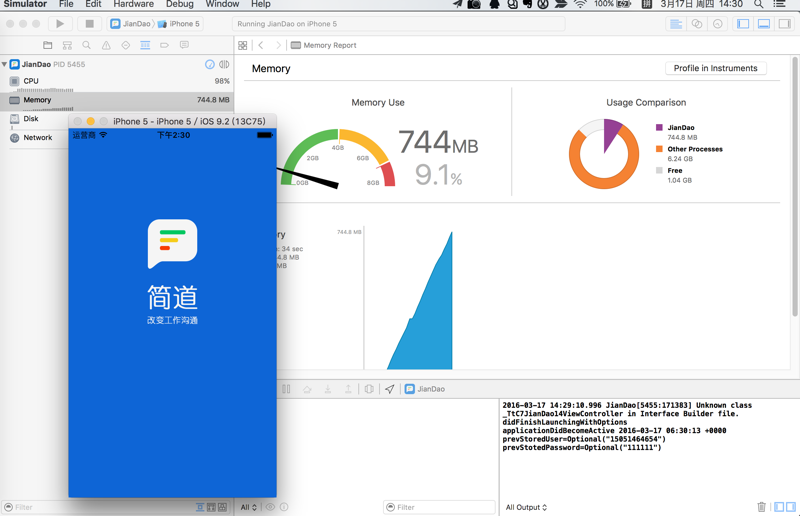Click the notification center icon in menu bar
Image resolution: width=800 pixels, height=516 pixels.
pyautogui.click(x=779, y=4)
